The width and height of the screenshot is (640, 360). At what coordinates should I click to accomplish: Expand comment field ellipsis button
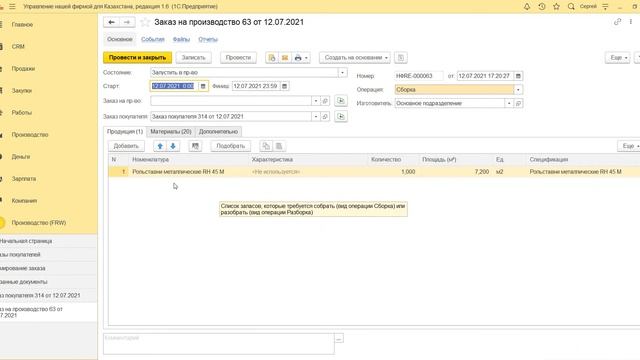(339, 338)
